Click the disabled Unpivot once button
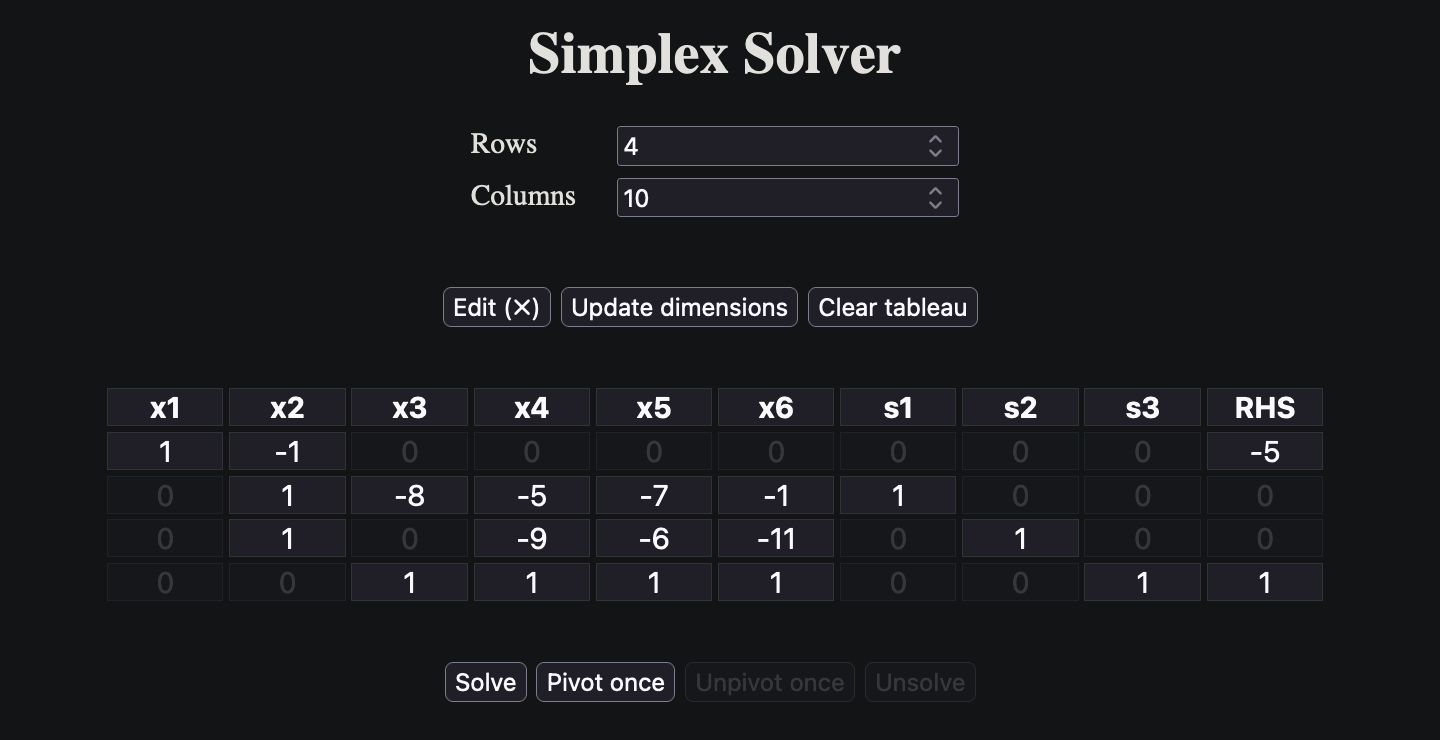 770,682
